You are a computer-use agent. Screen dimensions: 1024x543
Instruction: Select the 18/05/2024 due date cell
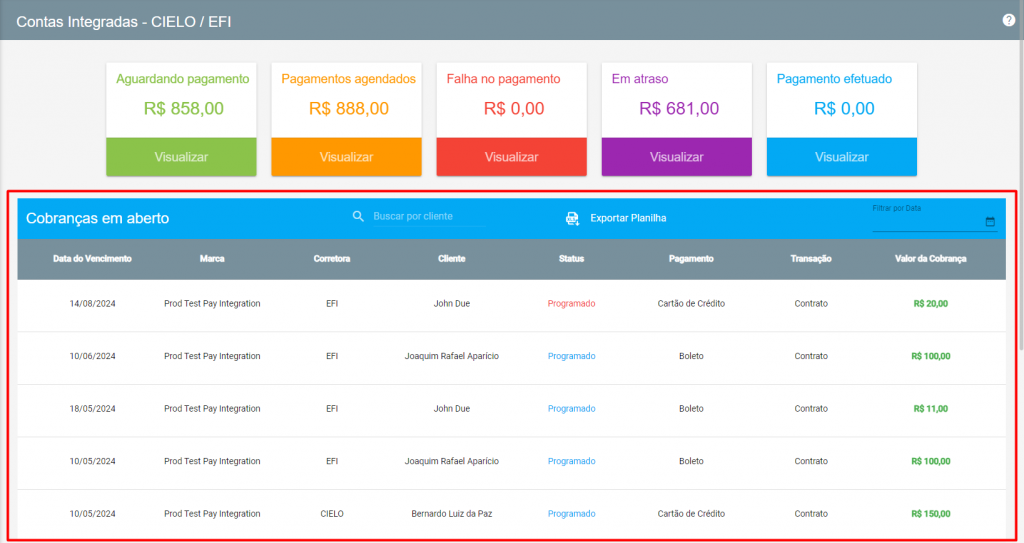(93, 409)
